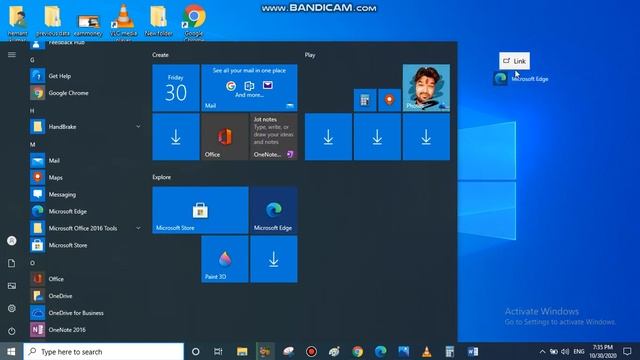Screen dimensions: 640x360
Task: Click the Power button in Start
Action: [x=12, y=331]
